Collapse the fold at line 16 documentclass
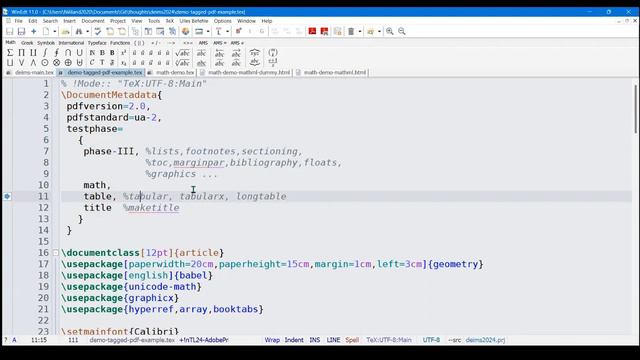The height and width of the screenshot is (360, 640). pos(56,253)
